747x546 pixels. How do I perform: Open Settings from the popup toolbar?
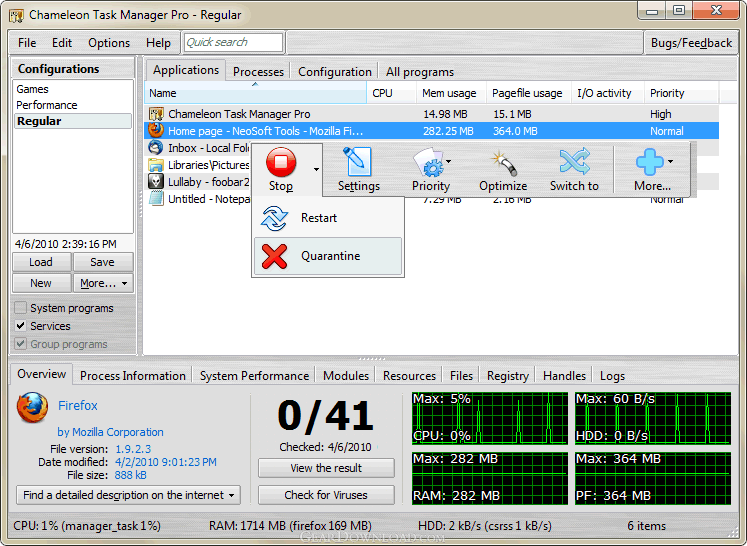tap(357, 162)
